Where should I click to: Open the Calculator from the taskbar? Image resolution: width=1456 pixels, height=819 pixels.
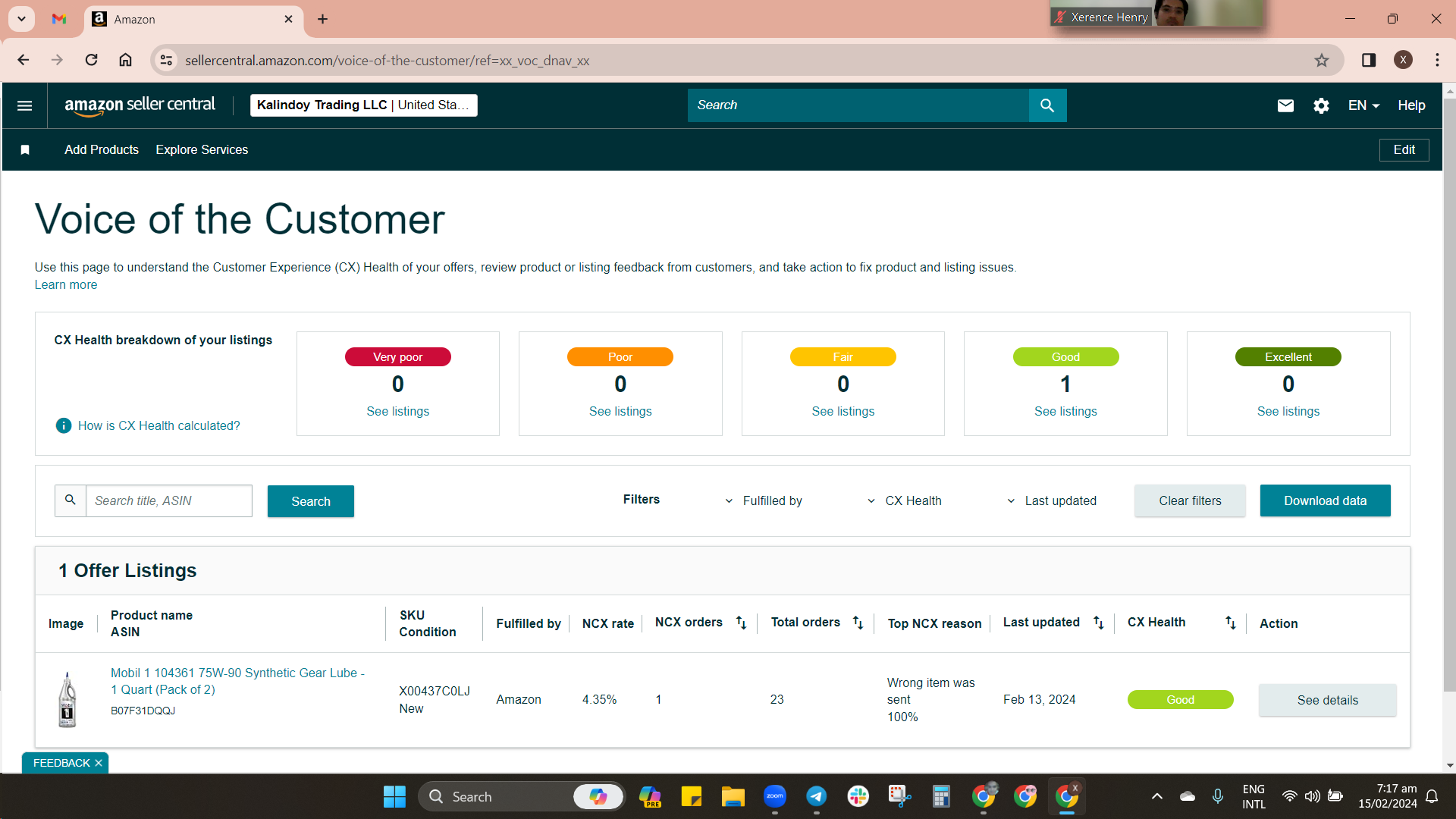(x=941, y=796)
